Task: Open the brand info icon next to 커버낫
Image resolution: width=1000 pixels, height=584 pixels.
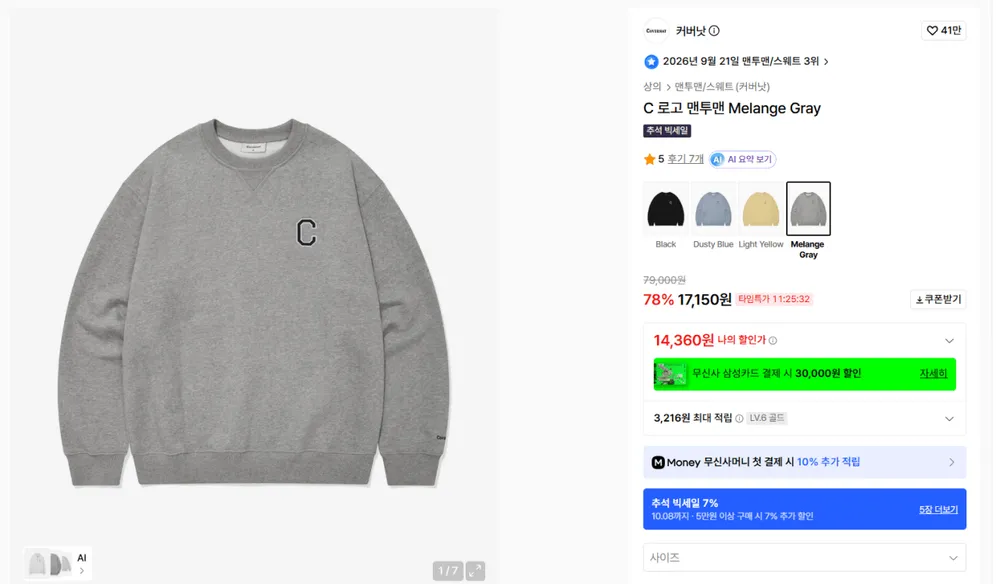Action: [x=714, y=31]
